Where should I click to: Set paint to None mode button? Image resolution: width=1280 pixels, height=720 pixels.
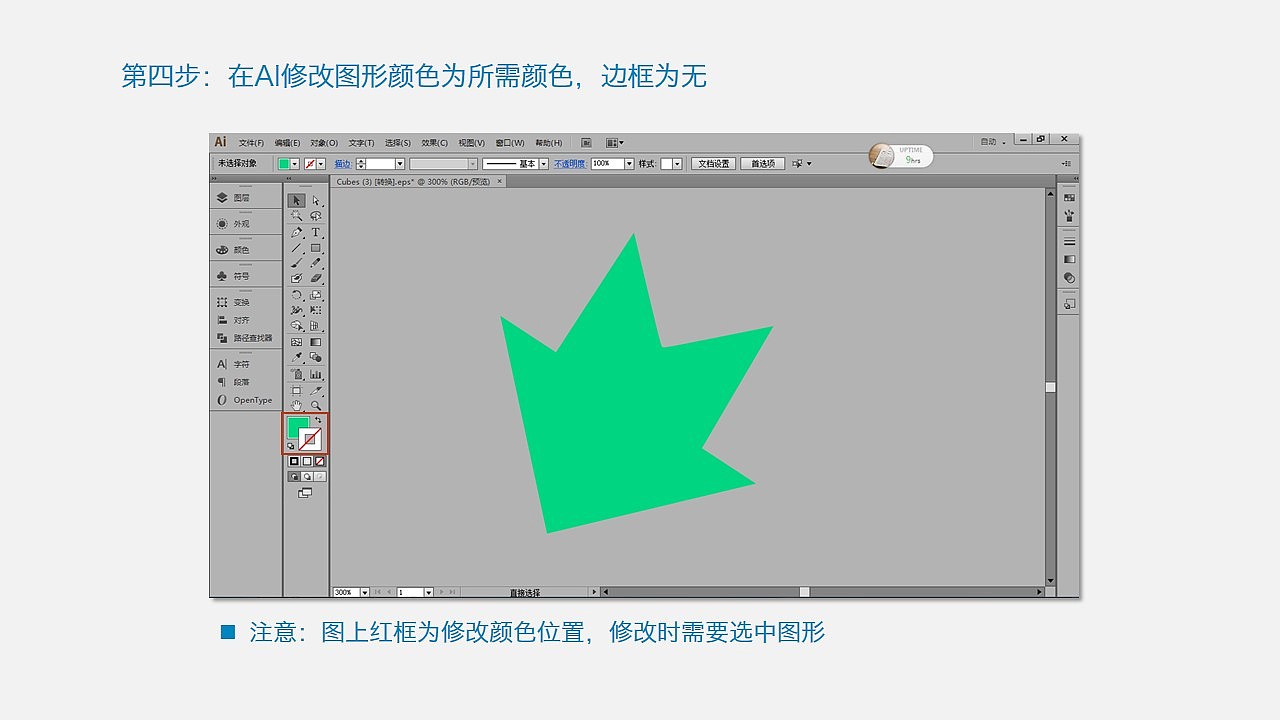point(320,461)
